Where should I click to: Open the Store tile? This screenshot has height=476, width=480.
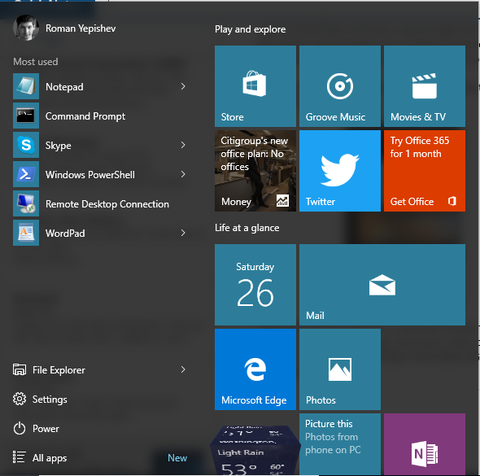[x=255, y=86]
